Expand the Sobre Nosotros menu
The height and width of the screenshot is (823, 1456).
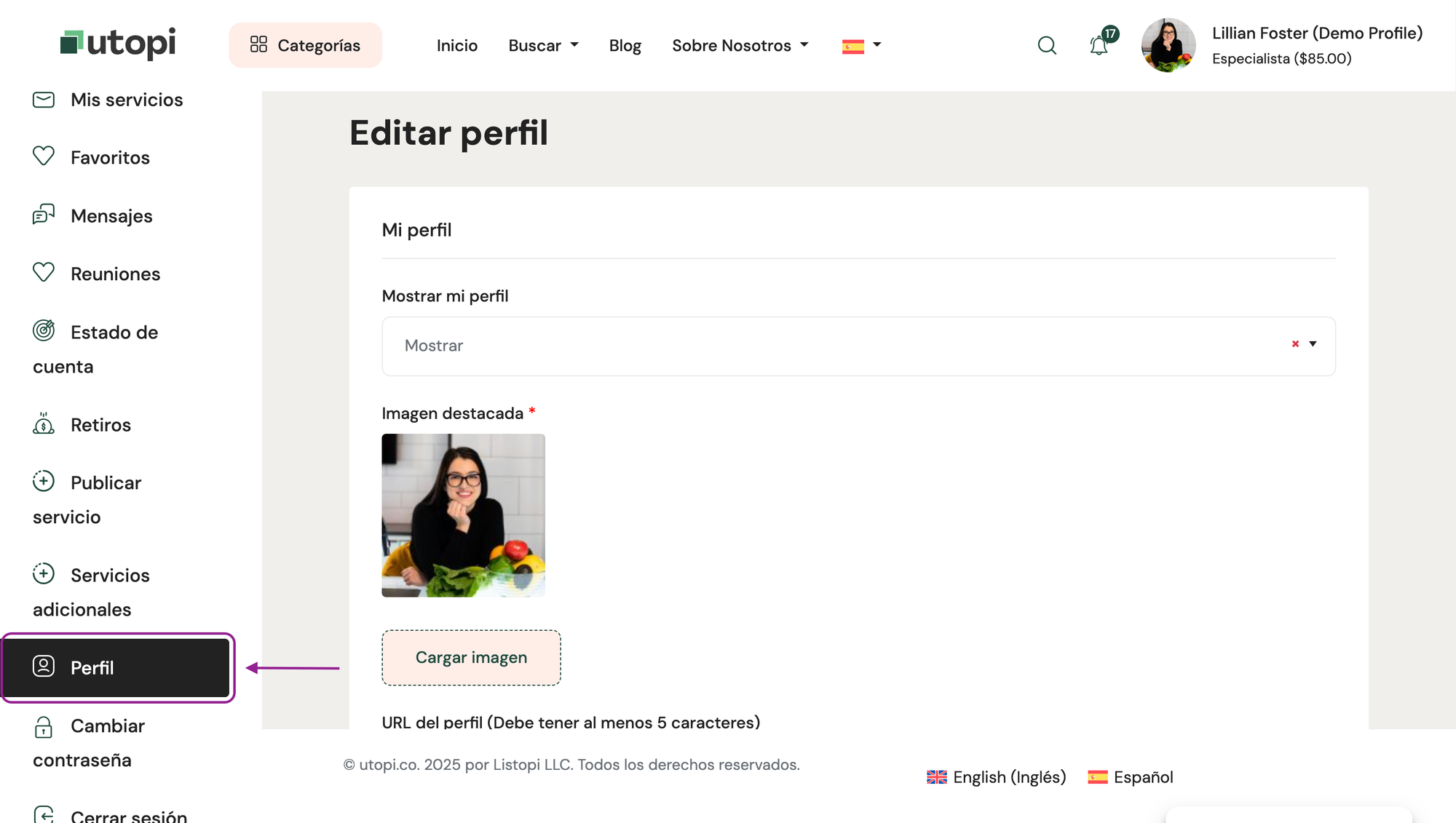tap(740, 45)
